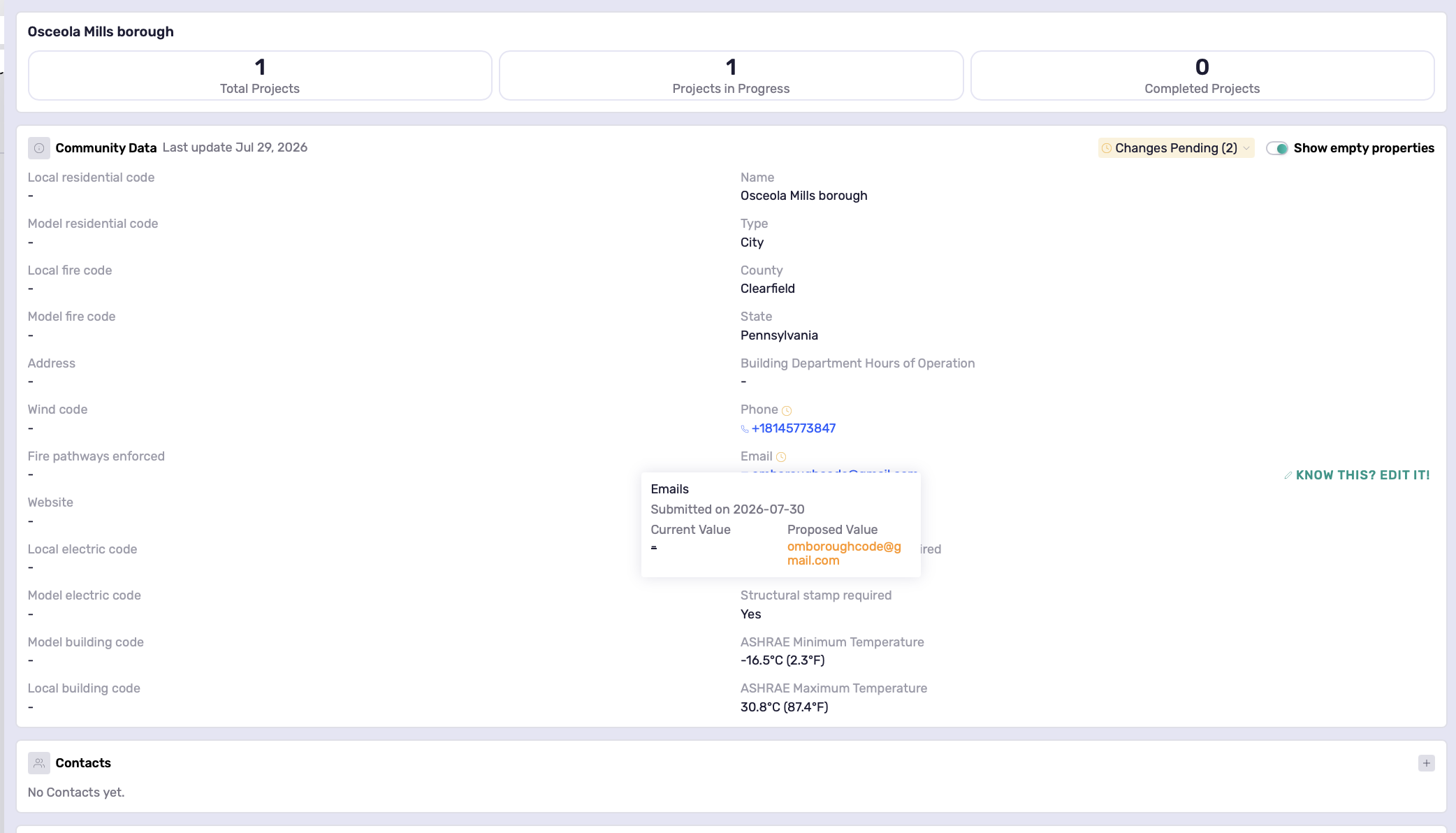The image size is (1456, 833).
Task: Click ASHRAE Minimum Temperature label
Action: (x=832, y=642)
